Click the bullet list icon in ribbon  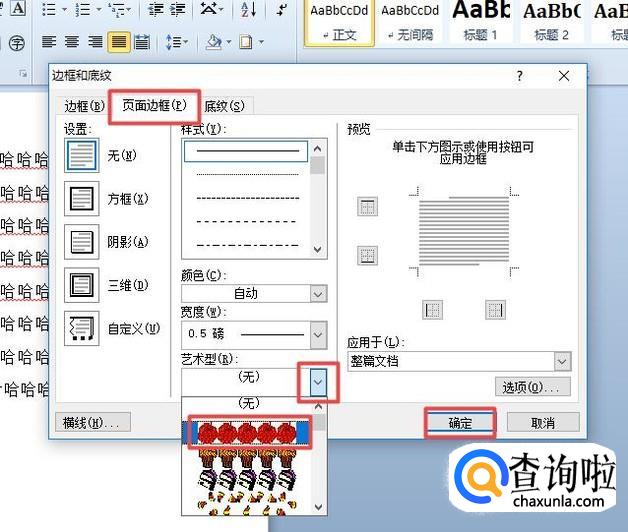pyautogui.click(x=49, y=9)
